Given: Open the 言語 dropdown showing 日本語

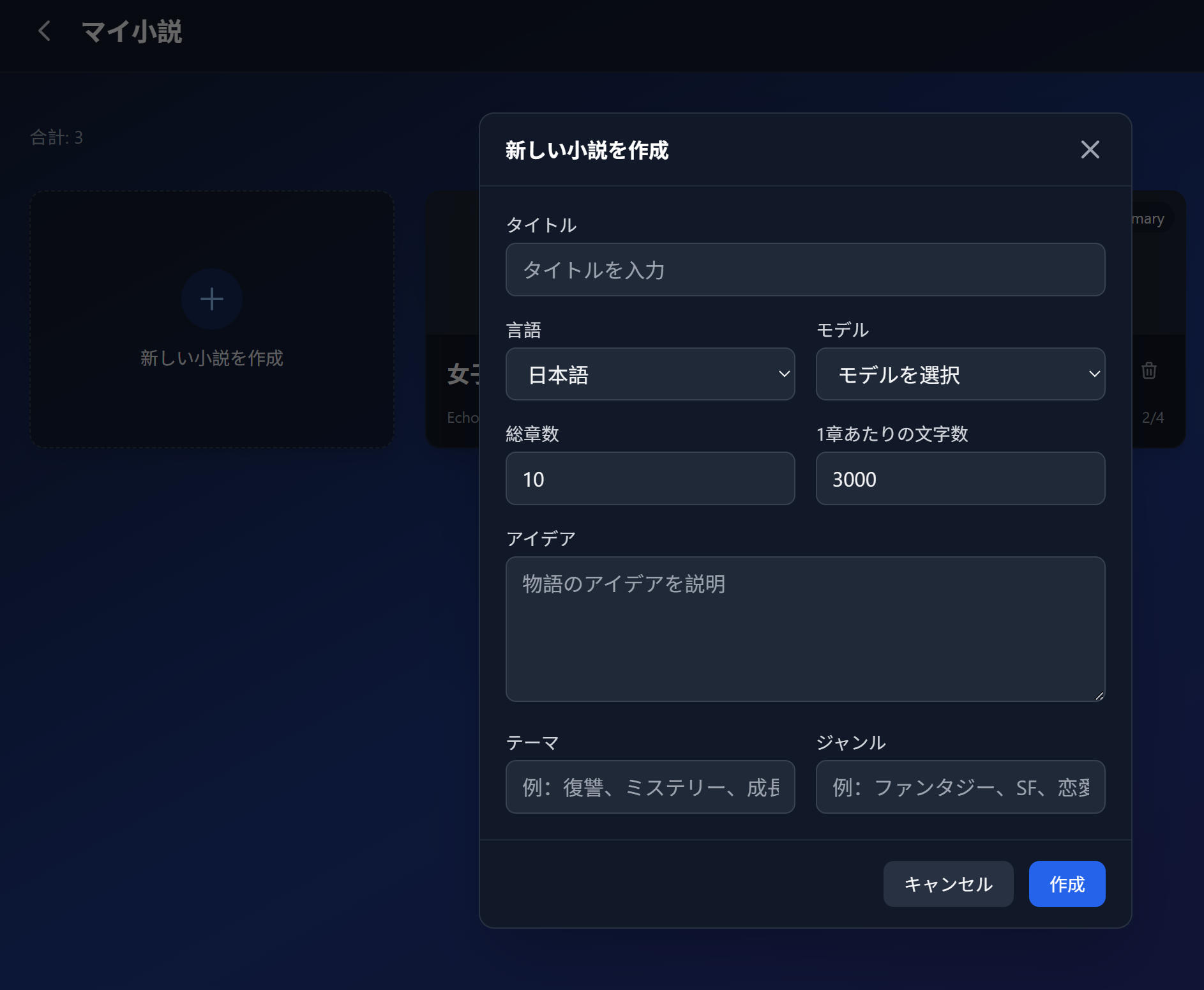Looking at the screenshot, I should 650,374.
